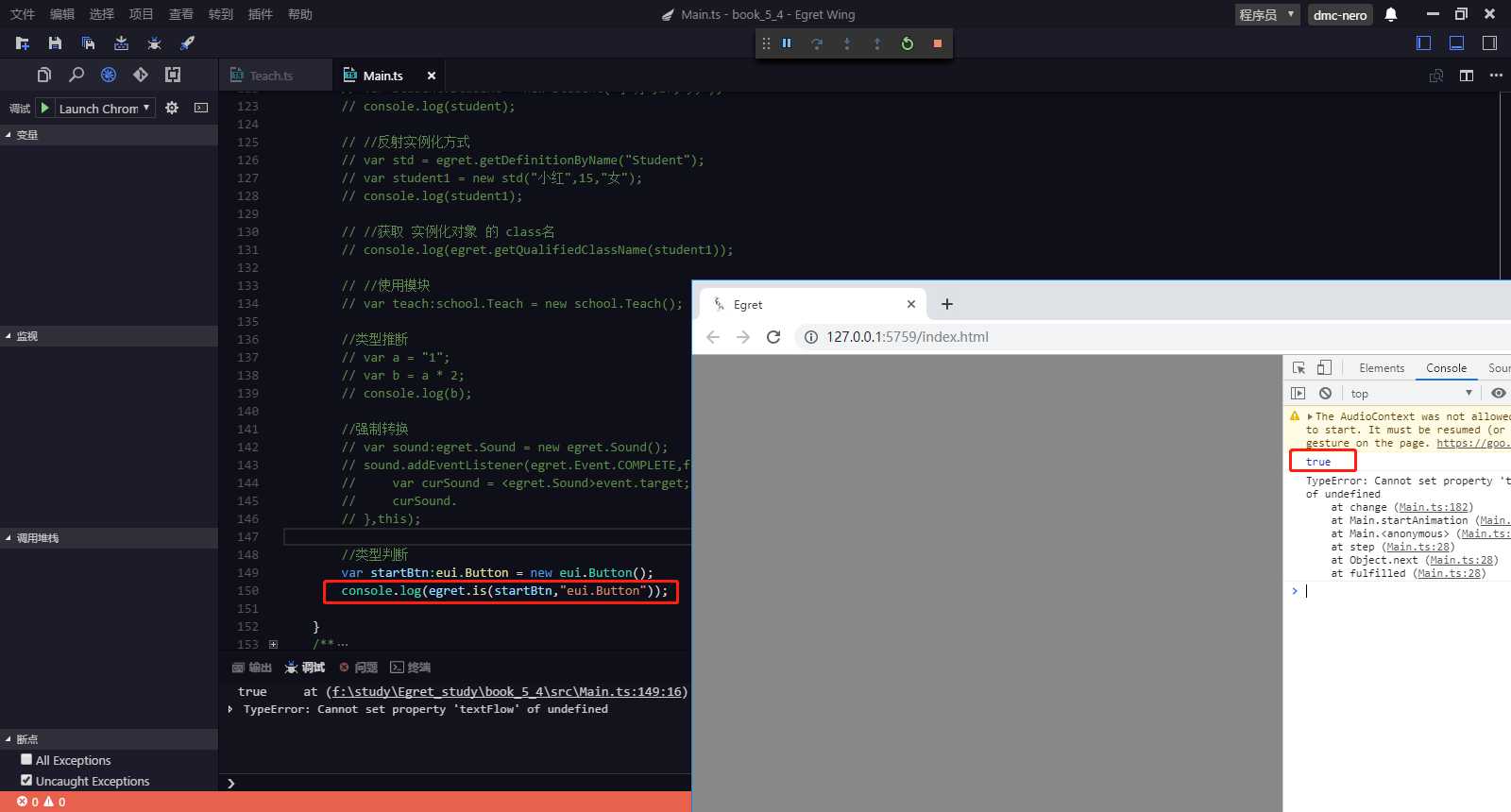Toggle the bottom panel layout
Screen dimensions: 1511x812
(1457, 42)
